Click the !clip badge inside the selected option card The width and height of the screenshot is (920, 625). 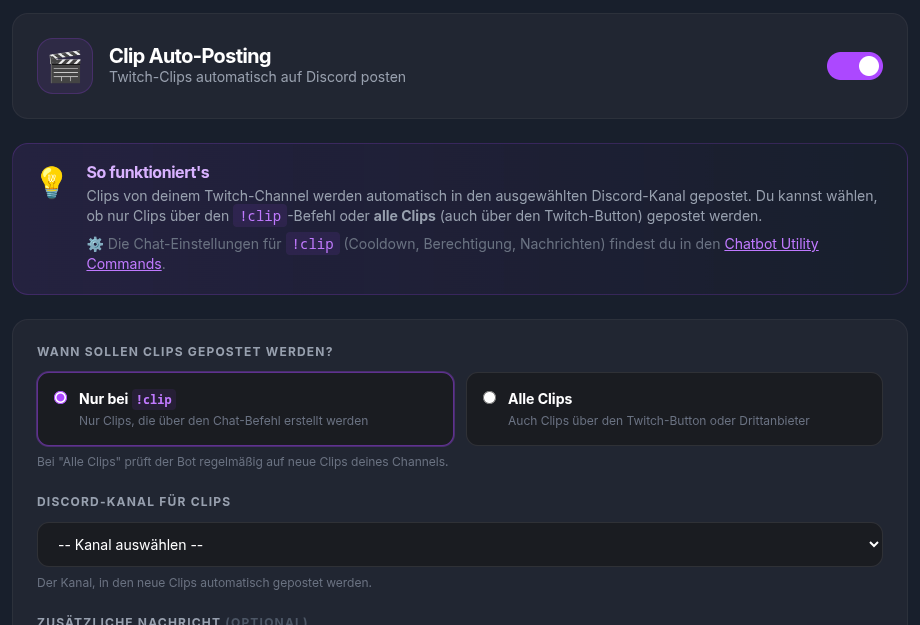pos(154,399)
